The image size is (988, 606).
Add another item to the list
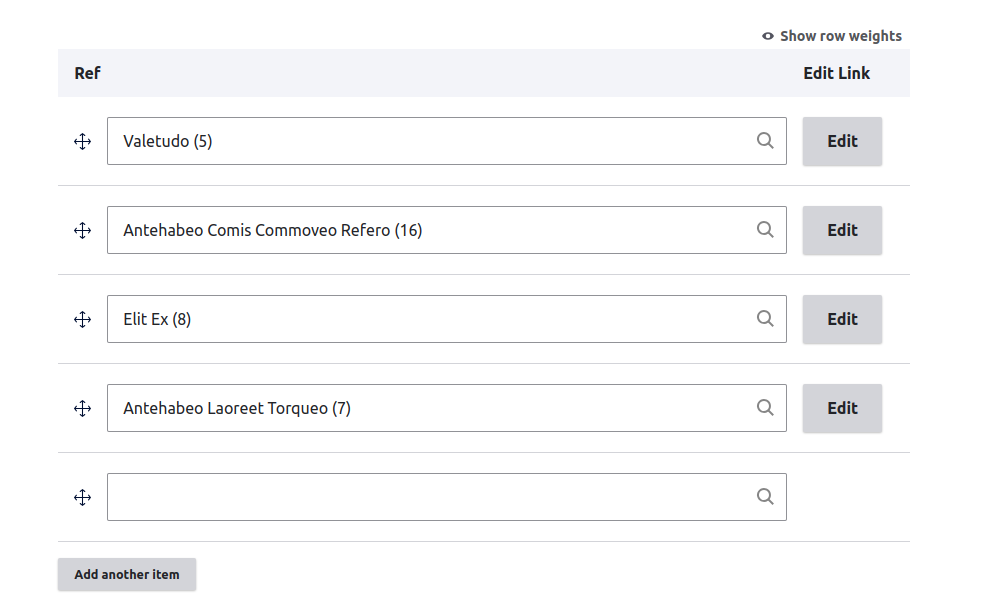(127, 575)
